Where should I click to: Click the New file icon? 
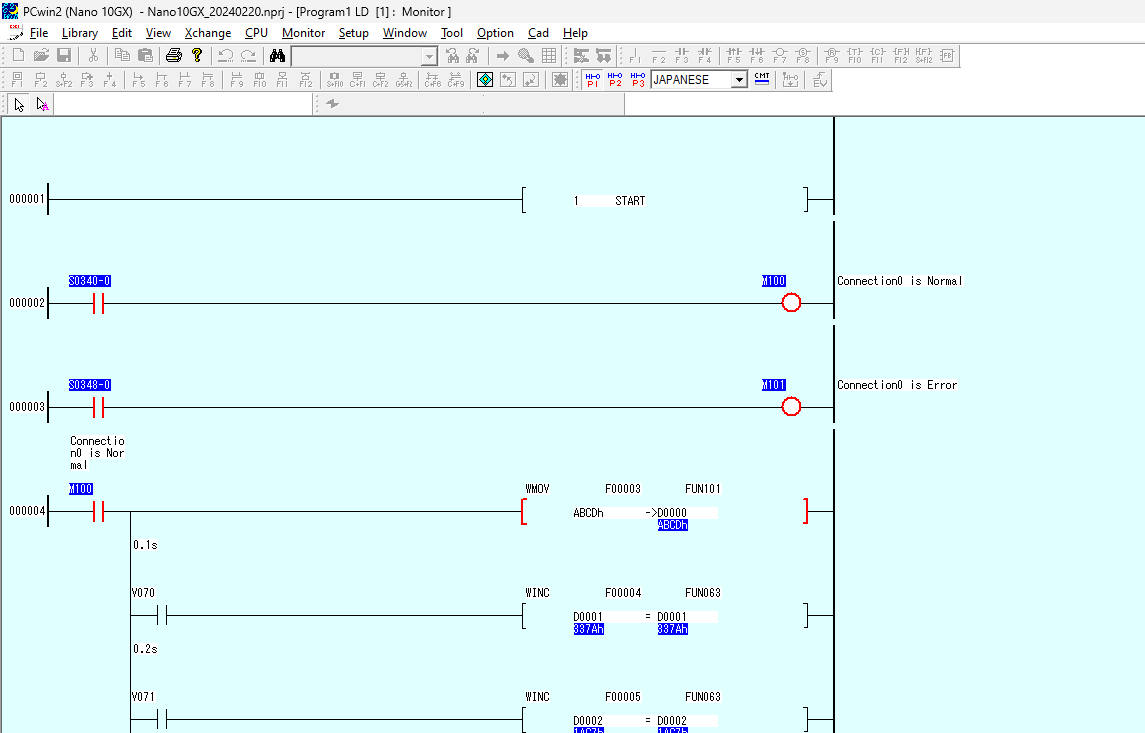18,55
